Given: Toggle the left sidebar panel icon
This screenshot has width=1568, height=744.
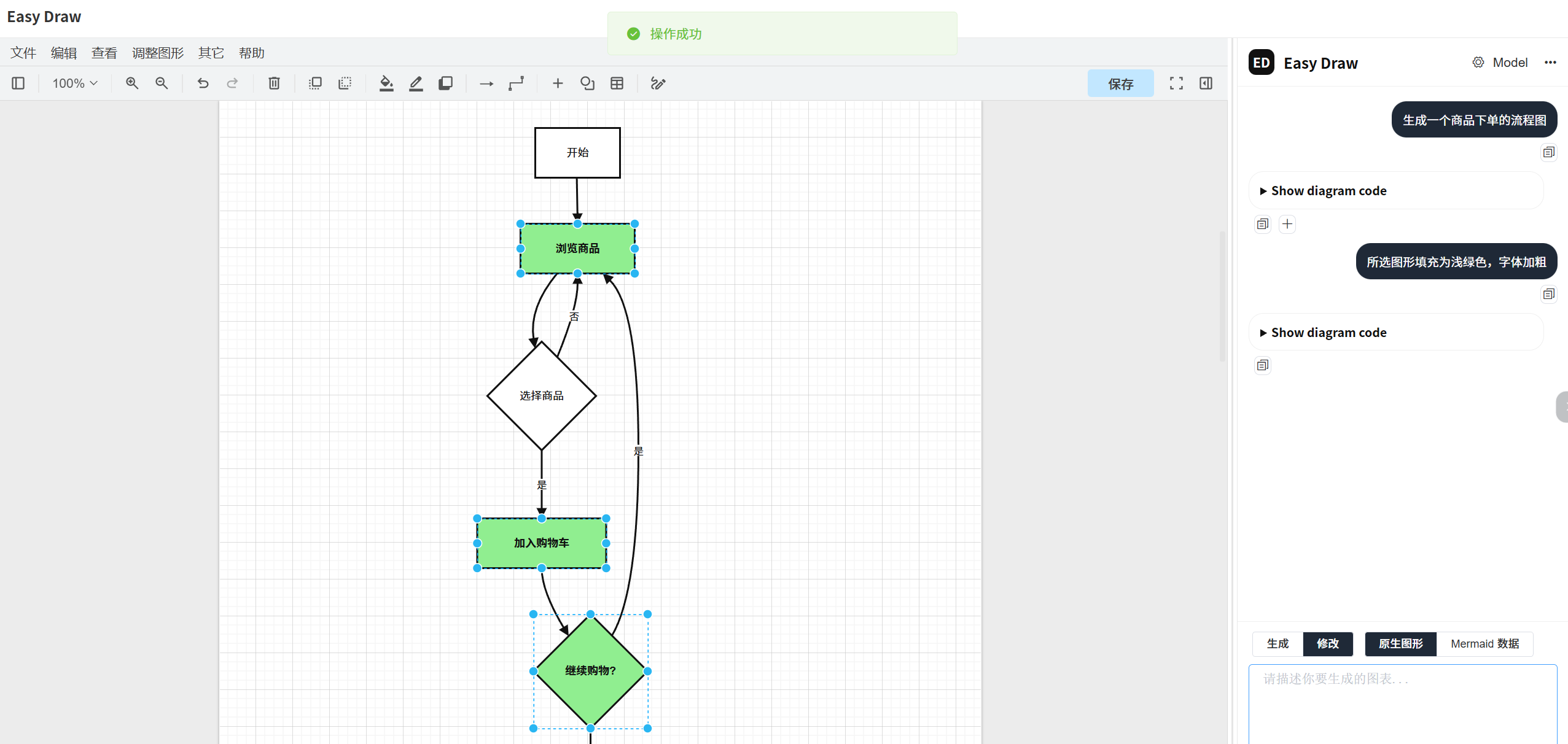Looking at the screenshot, I should coord(18,83).
